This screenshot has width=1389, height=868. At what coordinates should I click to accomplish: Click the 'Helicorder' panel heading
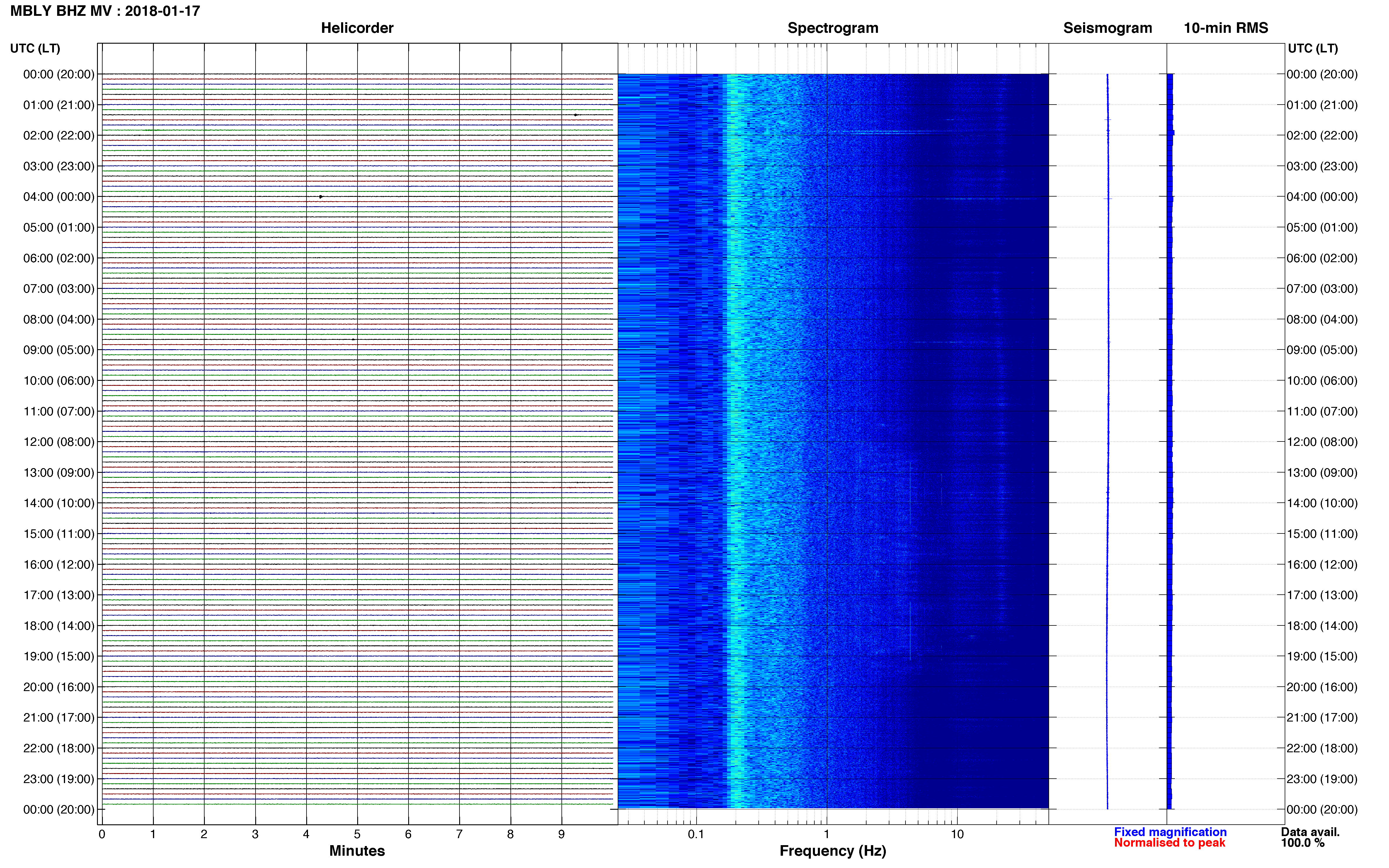click(x=357, y=28)
